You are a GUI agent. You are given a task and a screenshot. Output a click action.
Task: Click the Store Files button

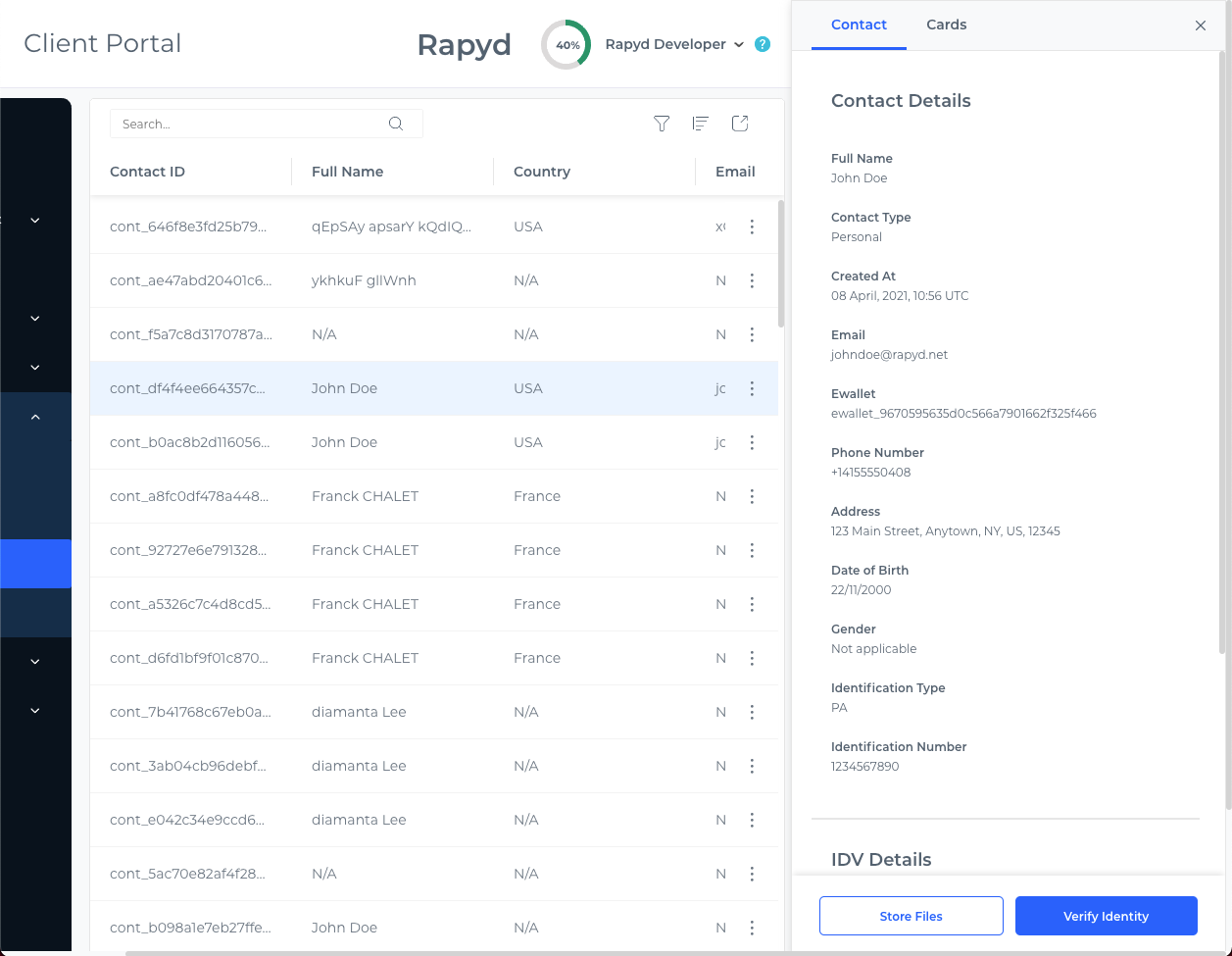[912, 916]
